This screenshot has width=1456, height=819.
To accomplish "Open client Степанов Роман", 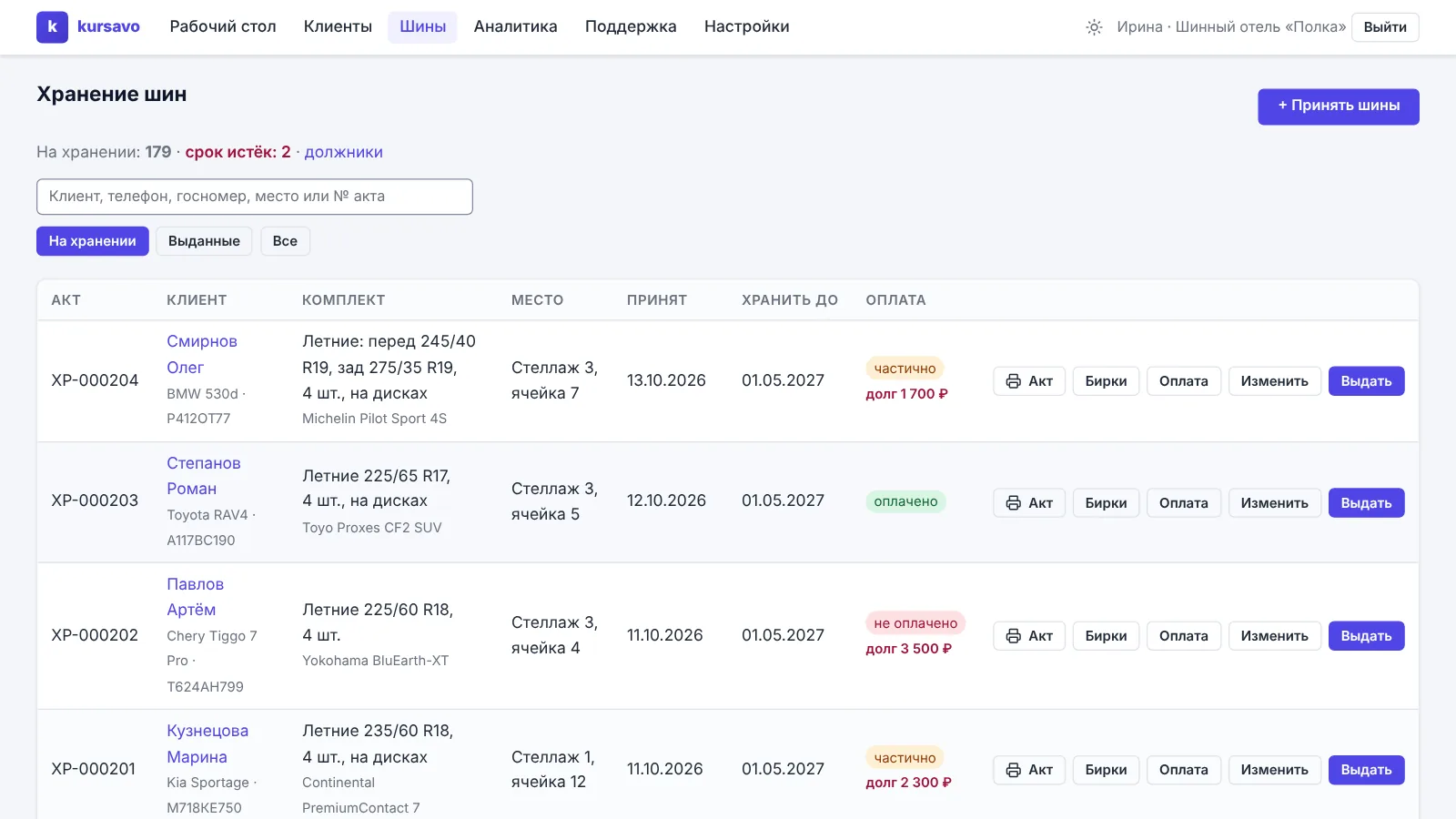I will click(204, 476).
